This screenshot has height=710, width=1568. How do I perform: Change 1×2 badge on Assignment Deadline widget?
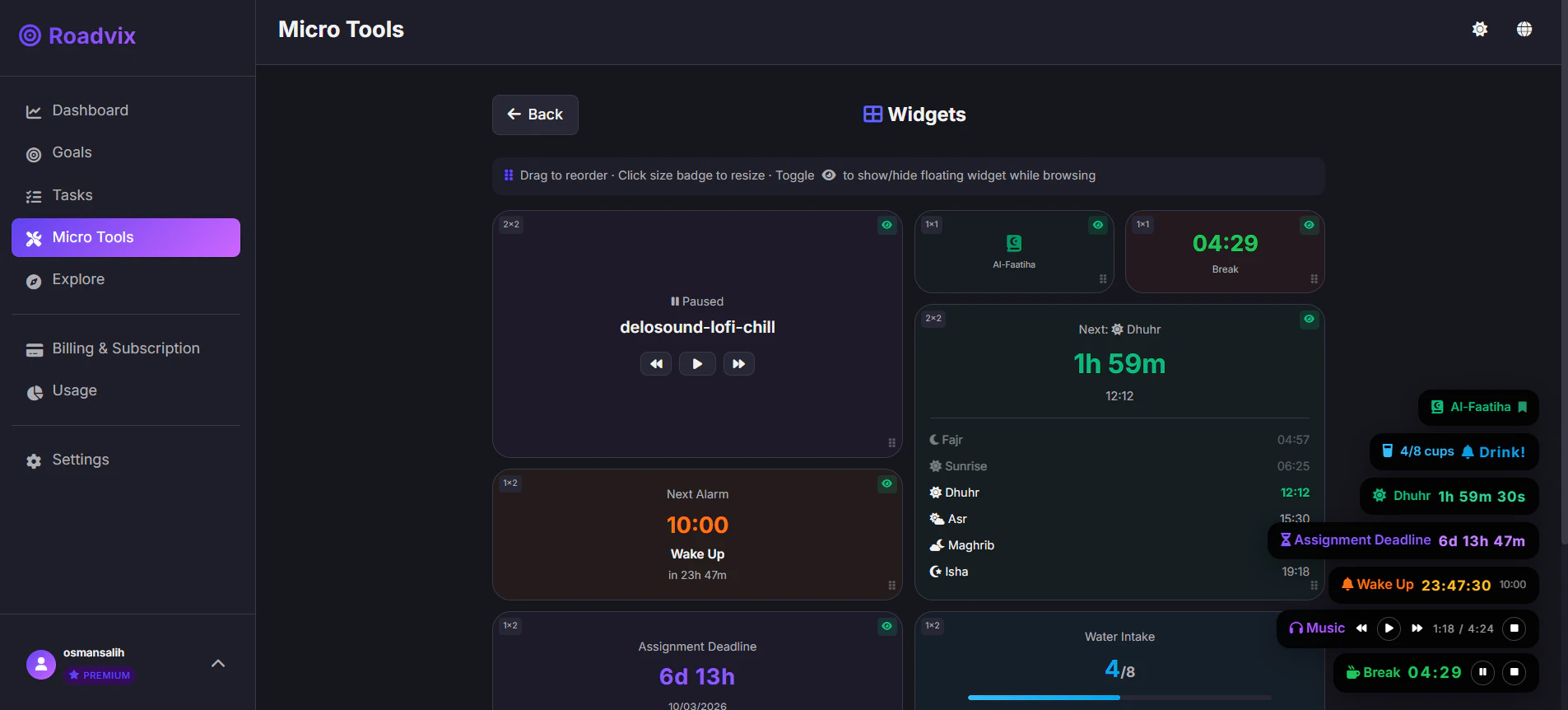click(x=510, y=625)
